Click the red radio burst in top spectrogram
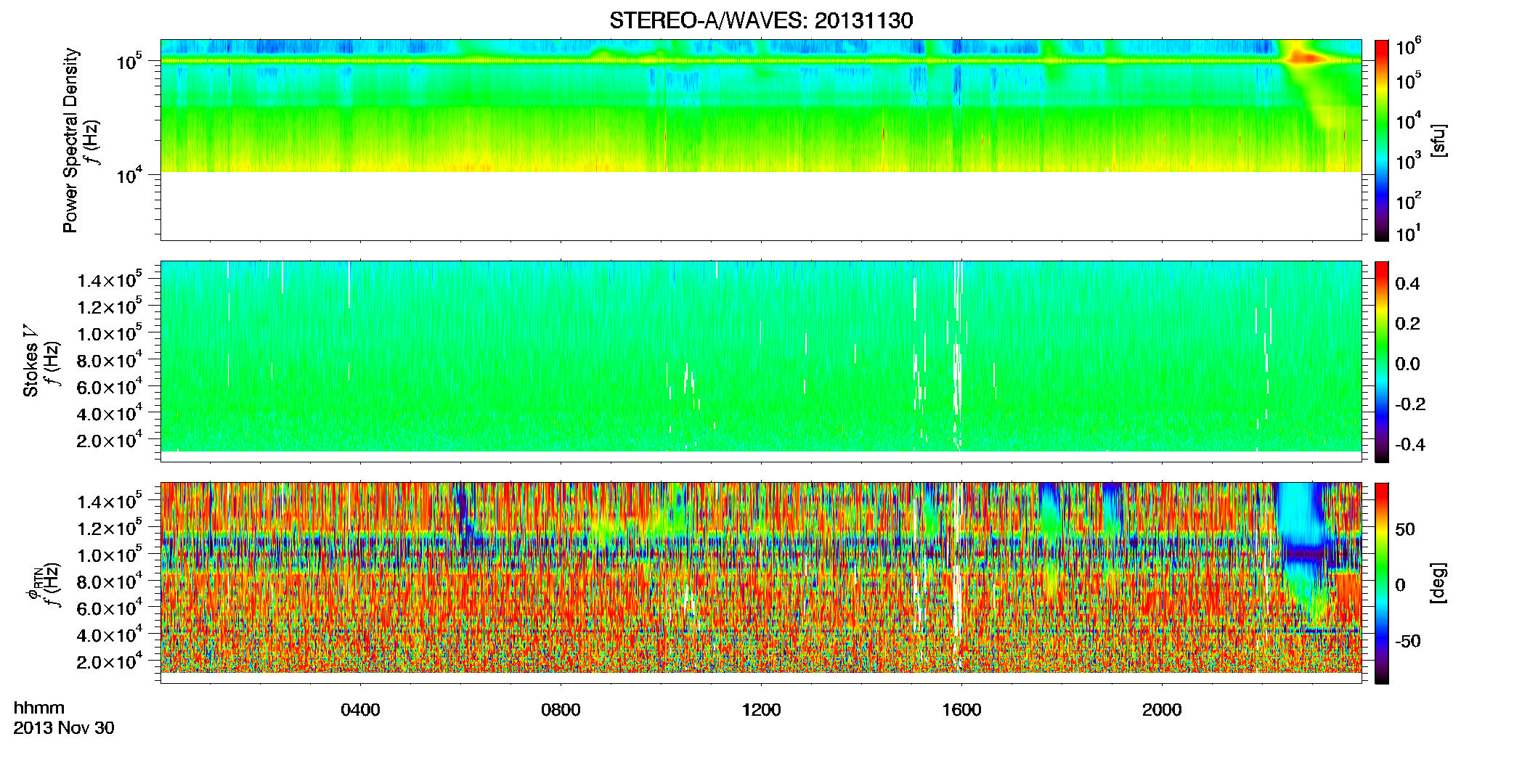The image size is (1522, 784). pos(1306,57)
